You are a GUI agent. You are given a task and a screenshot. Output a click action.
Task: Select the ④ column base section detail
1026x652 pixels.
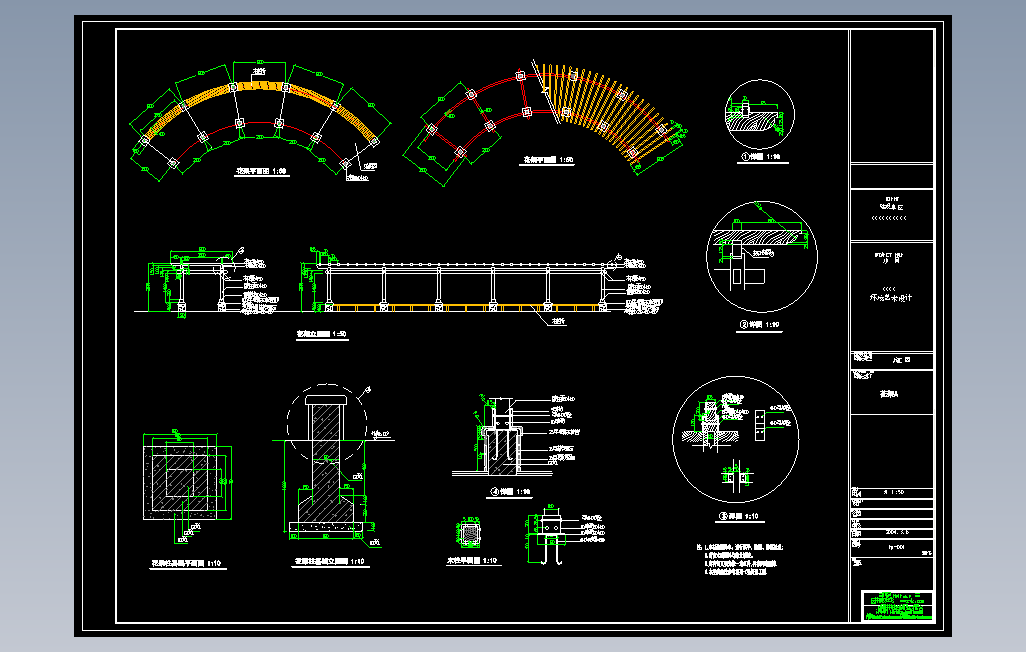click(x=517, y=437)
